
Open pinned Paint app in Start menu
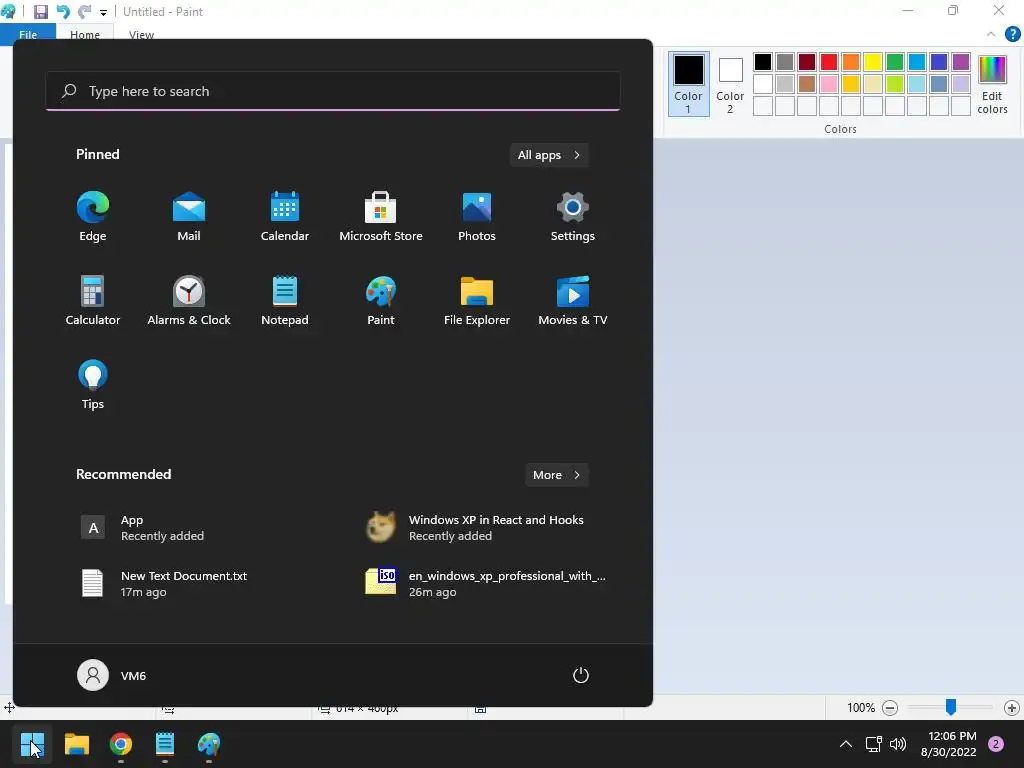point(381,300)
